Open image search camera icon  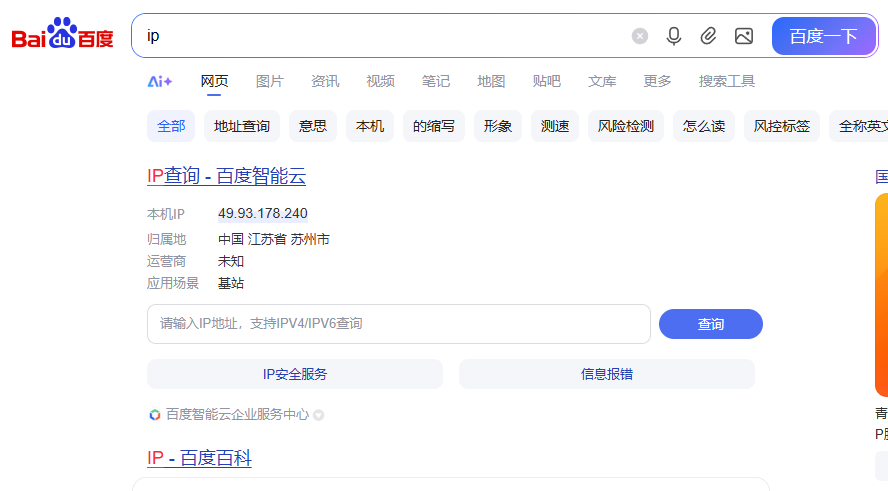pyautogui.click(x=743, y=36)
